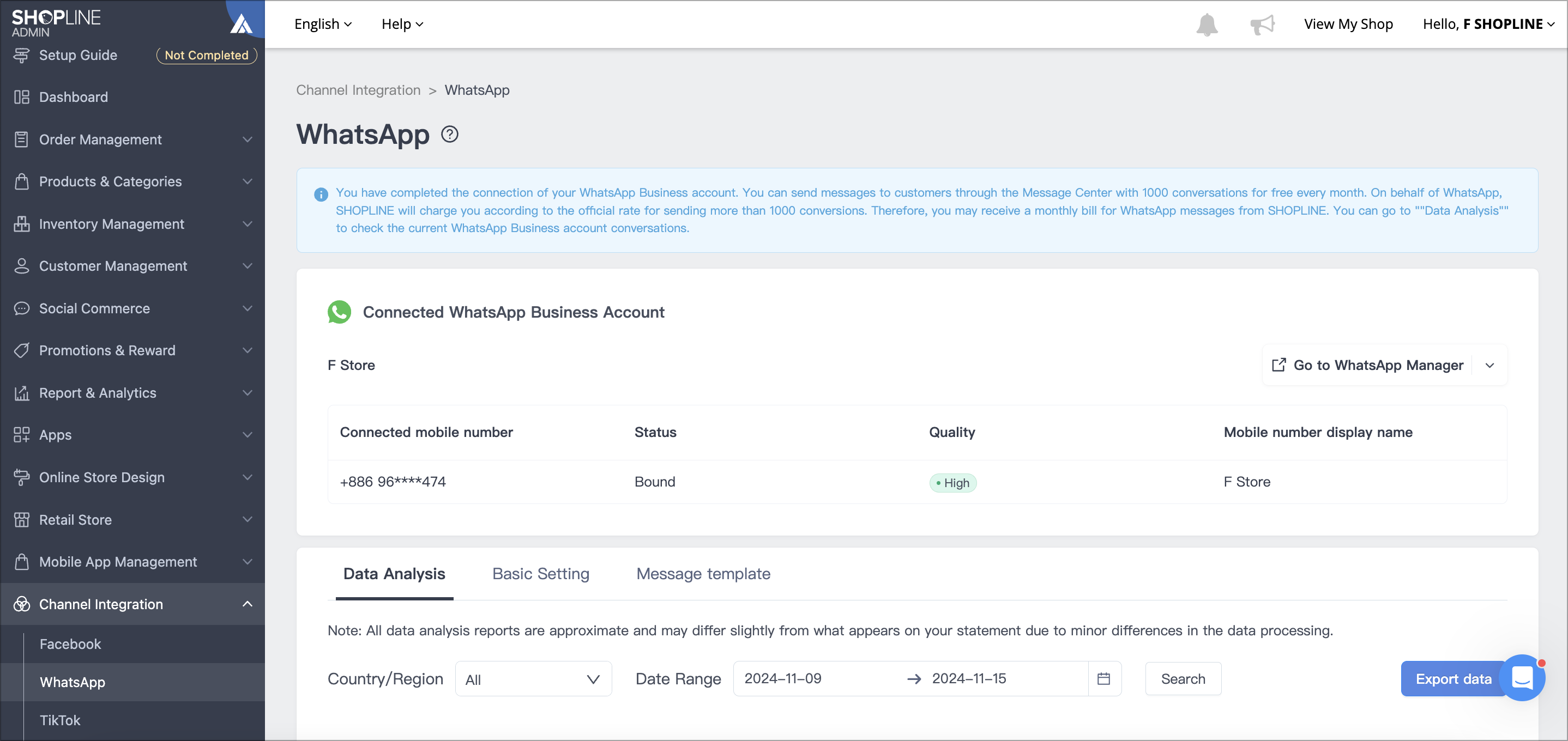Open the WhatsApp Manager button's arrow dropdown
Image resolution: width=1568 pixels, height=741 pixels.
(x=1489, y=365)
